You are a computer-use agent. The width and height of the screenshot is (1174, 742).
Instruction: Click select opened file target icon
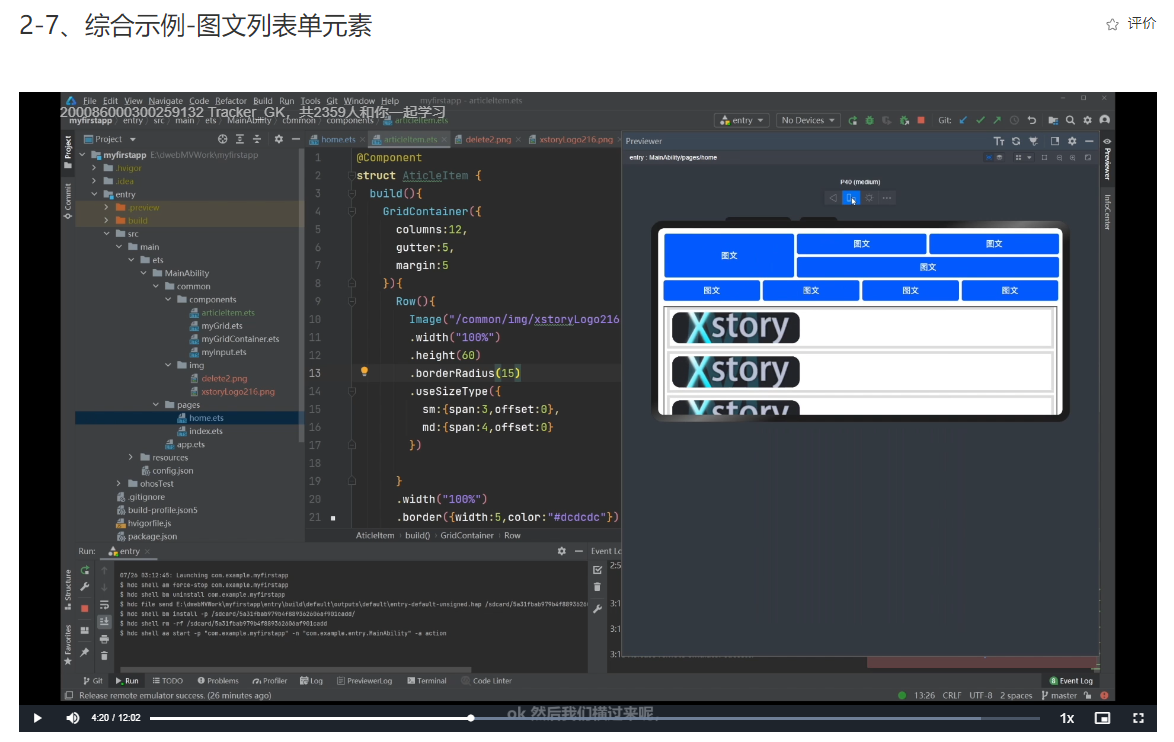222,139
